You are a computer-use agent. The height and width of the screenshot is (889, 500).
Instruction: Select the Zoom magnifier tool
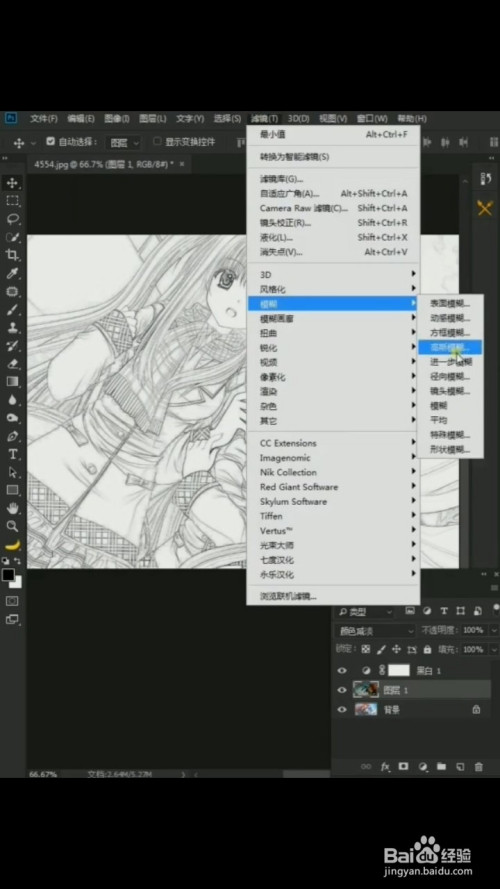(x=12, y=526)
